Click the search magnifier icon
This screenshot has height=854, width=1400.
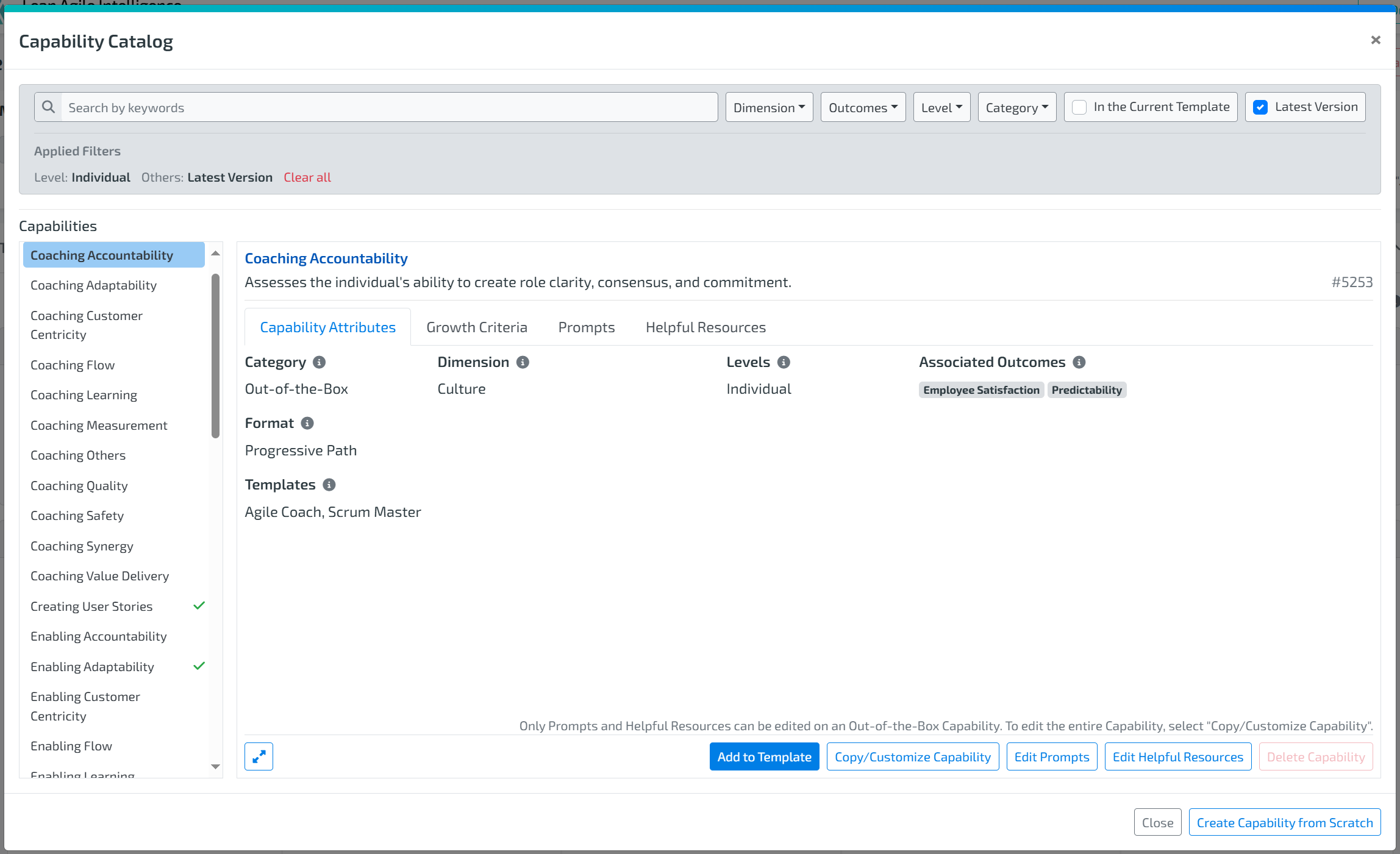click(x=48, y=107)
